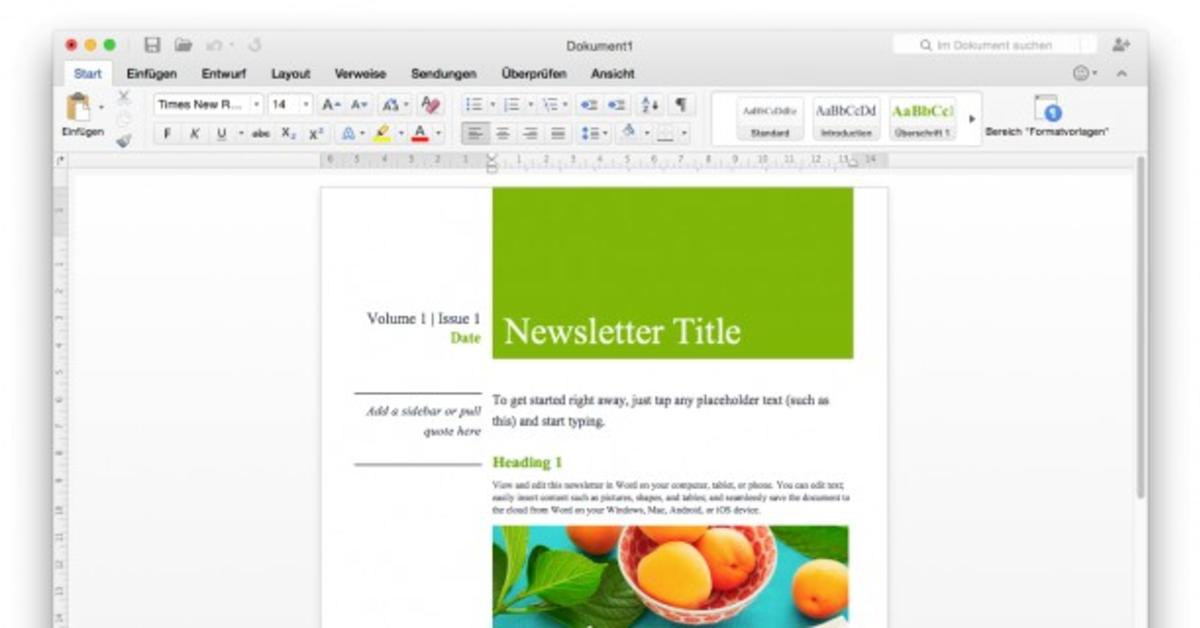Toggle superscript X² formatting
The height and width of the screenshot is (628, 1200).
(x=315, y=133)
